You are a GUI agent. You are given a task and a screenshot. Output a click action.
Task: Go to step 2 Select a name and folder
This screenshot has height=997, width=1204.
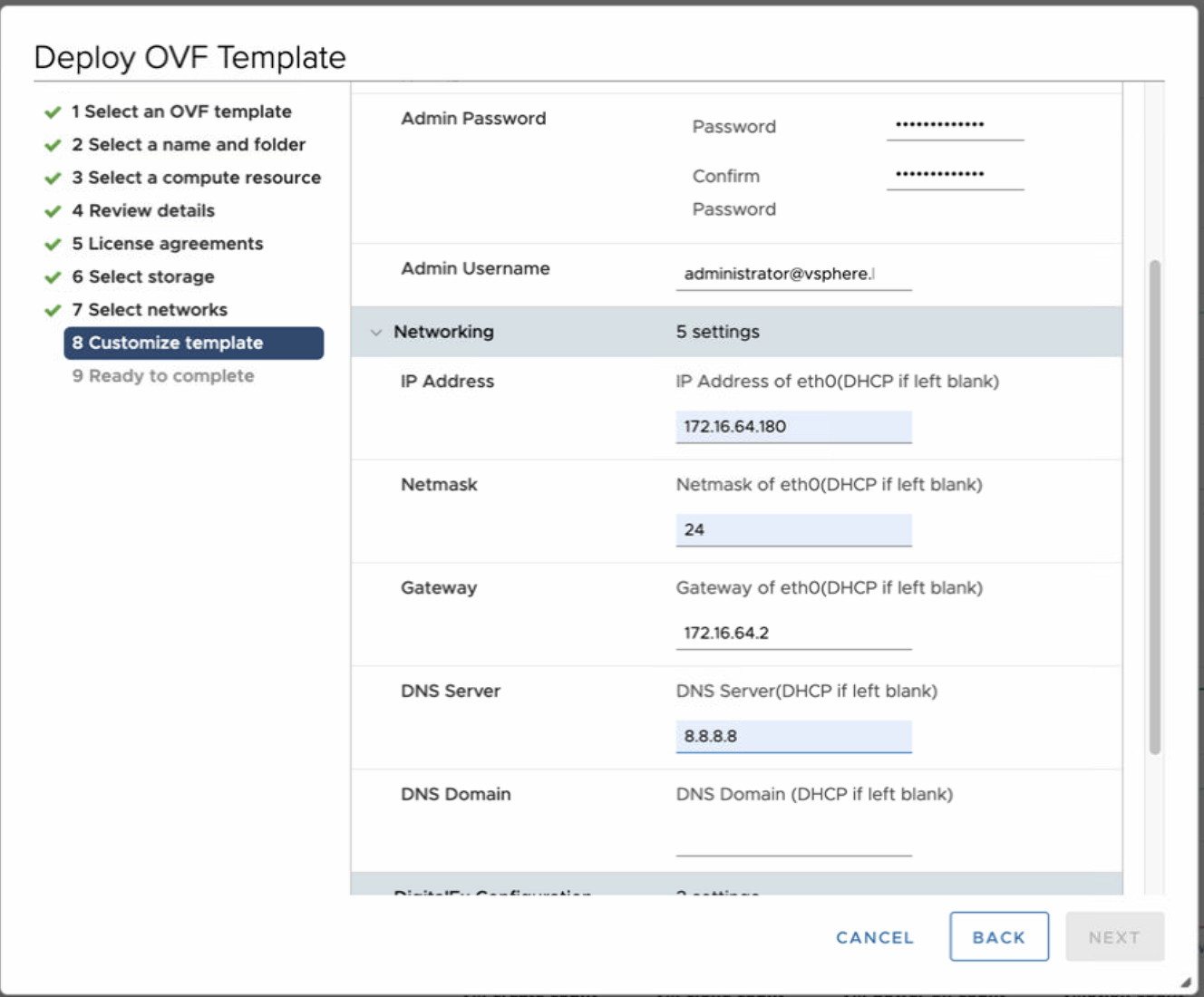point(188,145)
